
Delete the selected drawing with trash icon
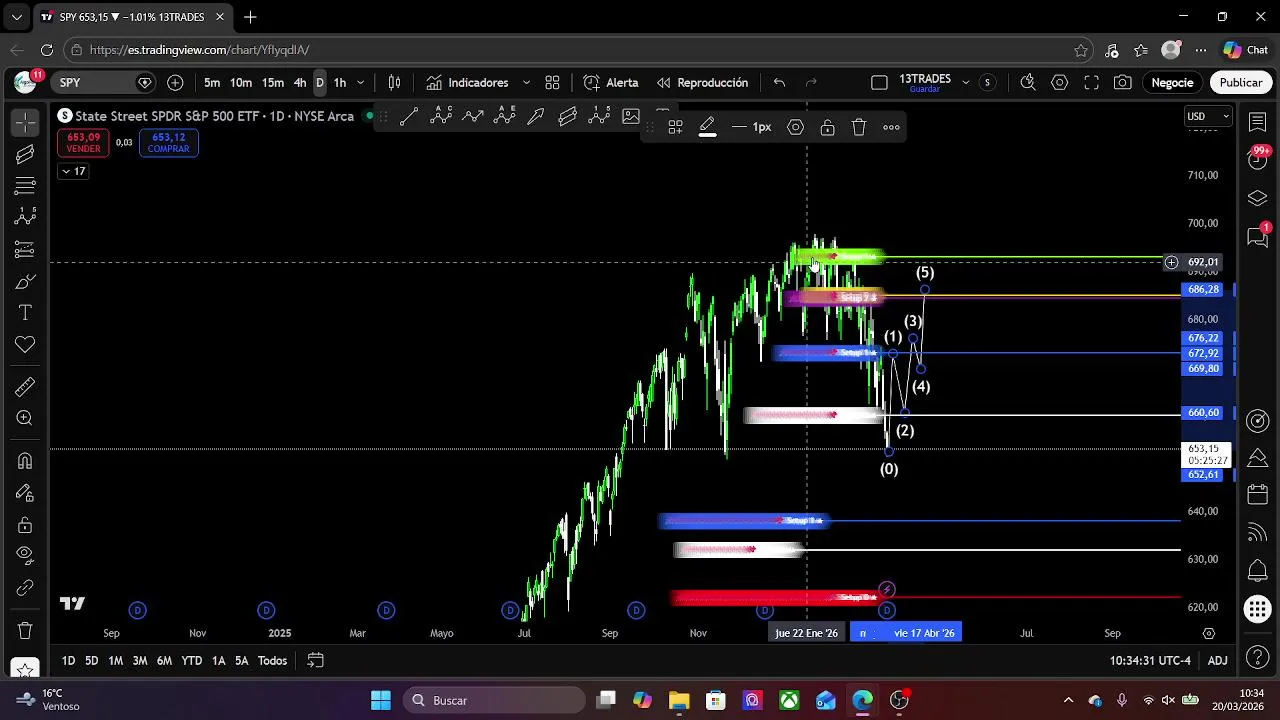pyautogui.click(x=859, y=127)
